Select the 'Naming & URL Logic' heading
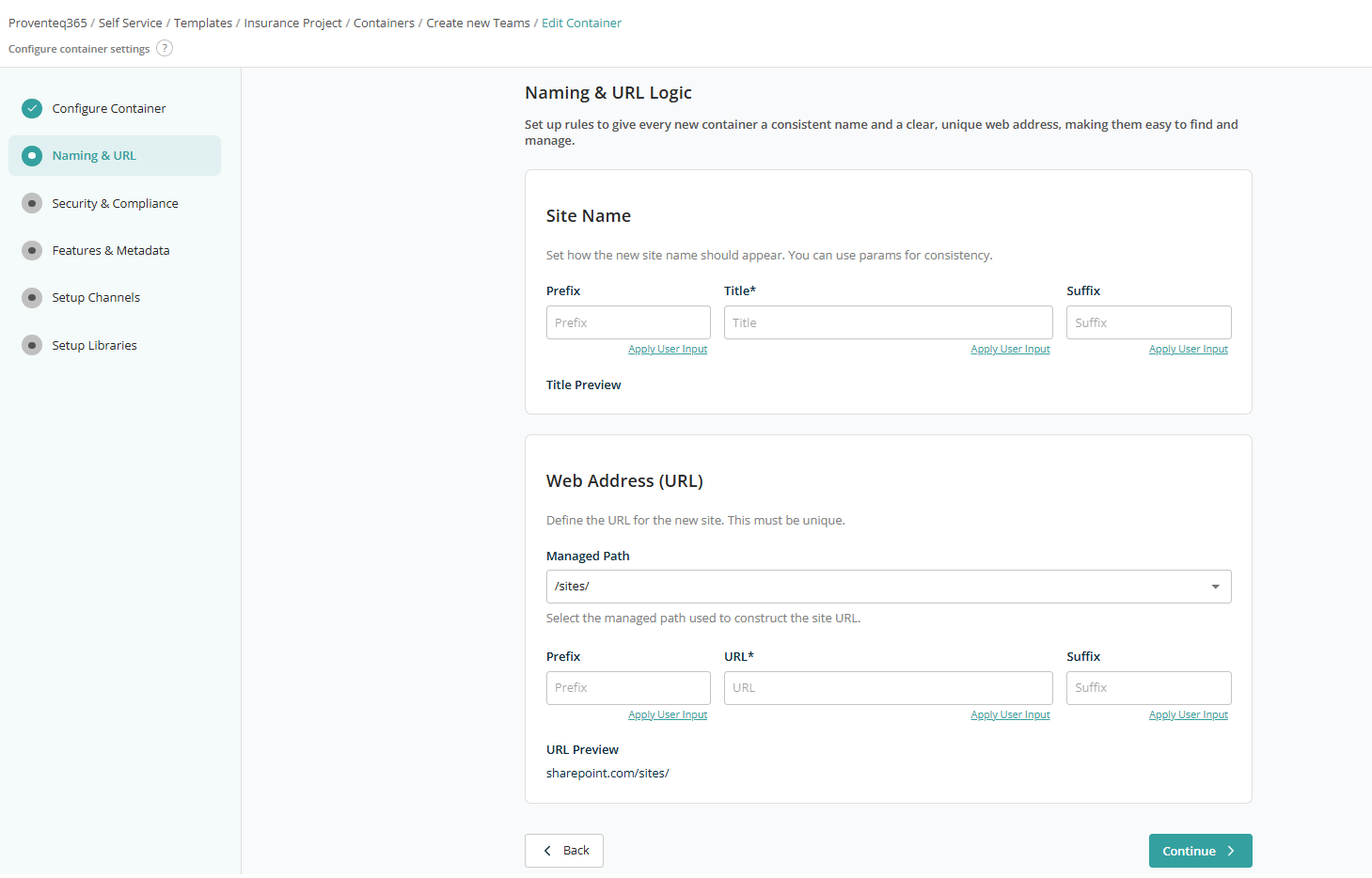 (608, 93)
